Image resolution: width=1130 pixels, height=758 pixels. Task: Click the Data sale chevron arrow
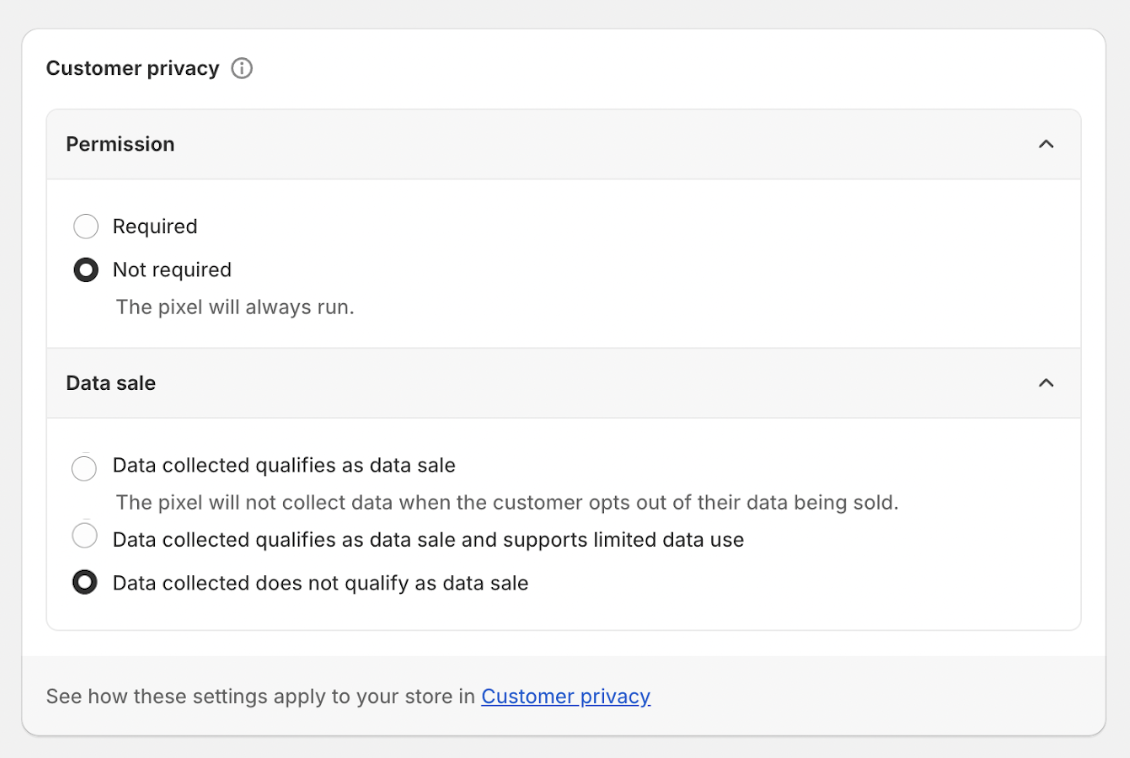point(1047,383)
